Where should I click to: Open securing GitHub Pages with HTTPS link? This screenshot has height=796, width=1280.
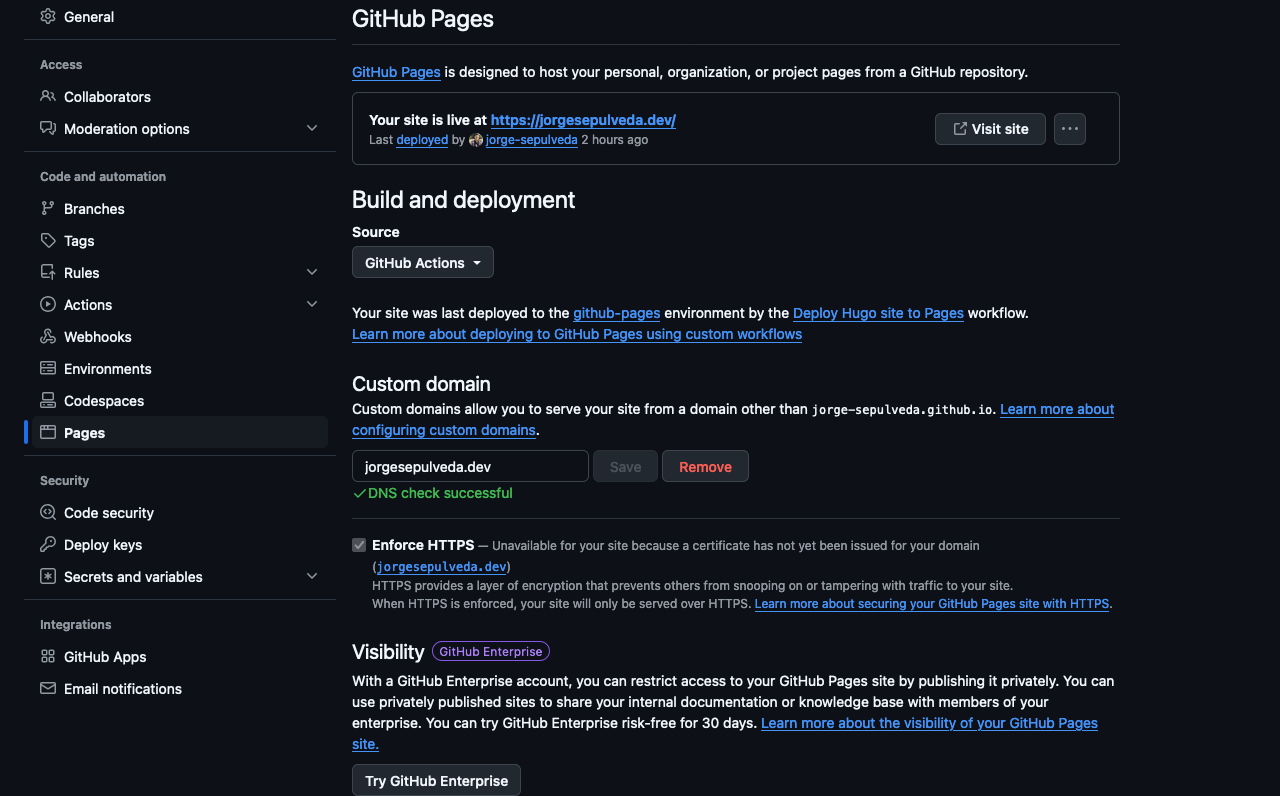932,604
